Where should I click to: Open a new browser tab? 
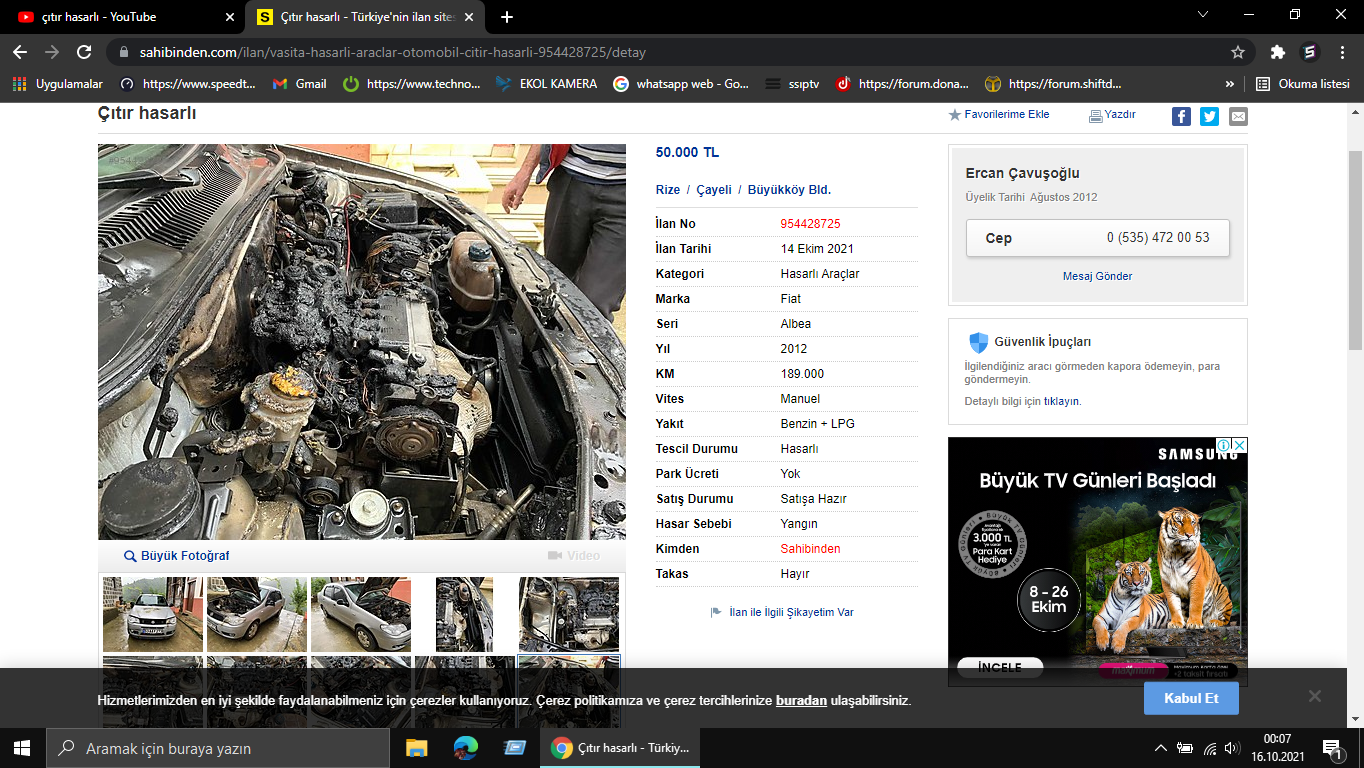507,17
